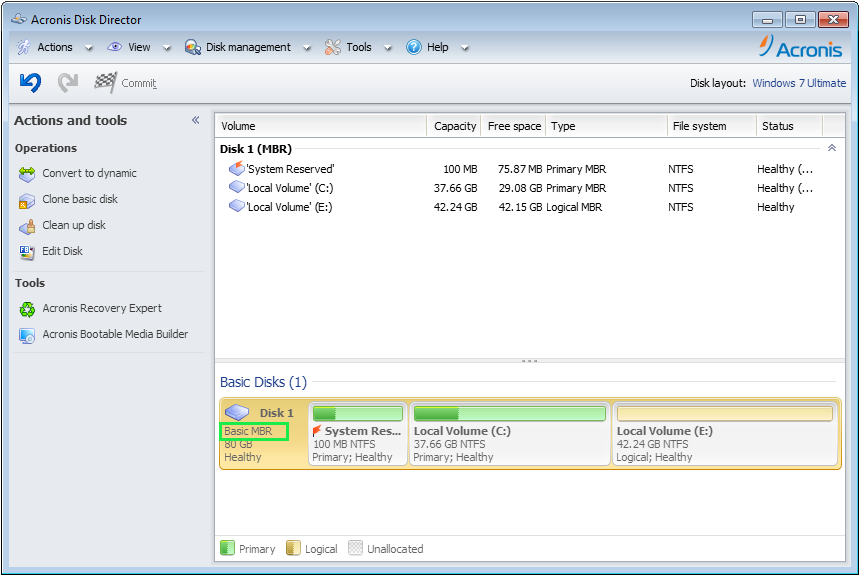
Task: Click the Commit checkered flag icon
Action: (x=105, y=82)
